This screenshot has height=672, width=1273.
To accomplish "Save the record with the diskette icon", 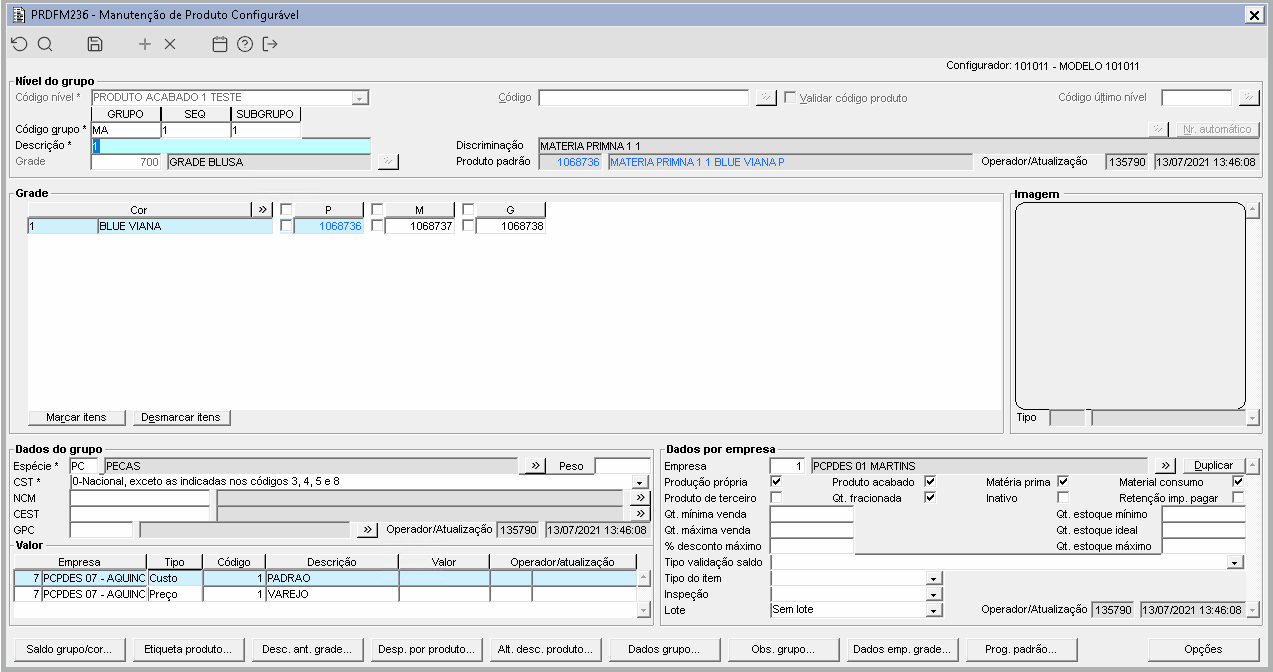I will [95, 44].
